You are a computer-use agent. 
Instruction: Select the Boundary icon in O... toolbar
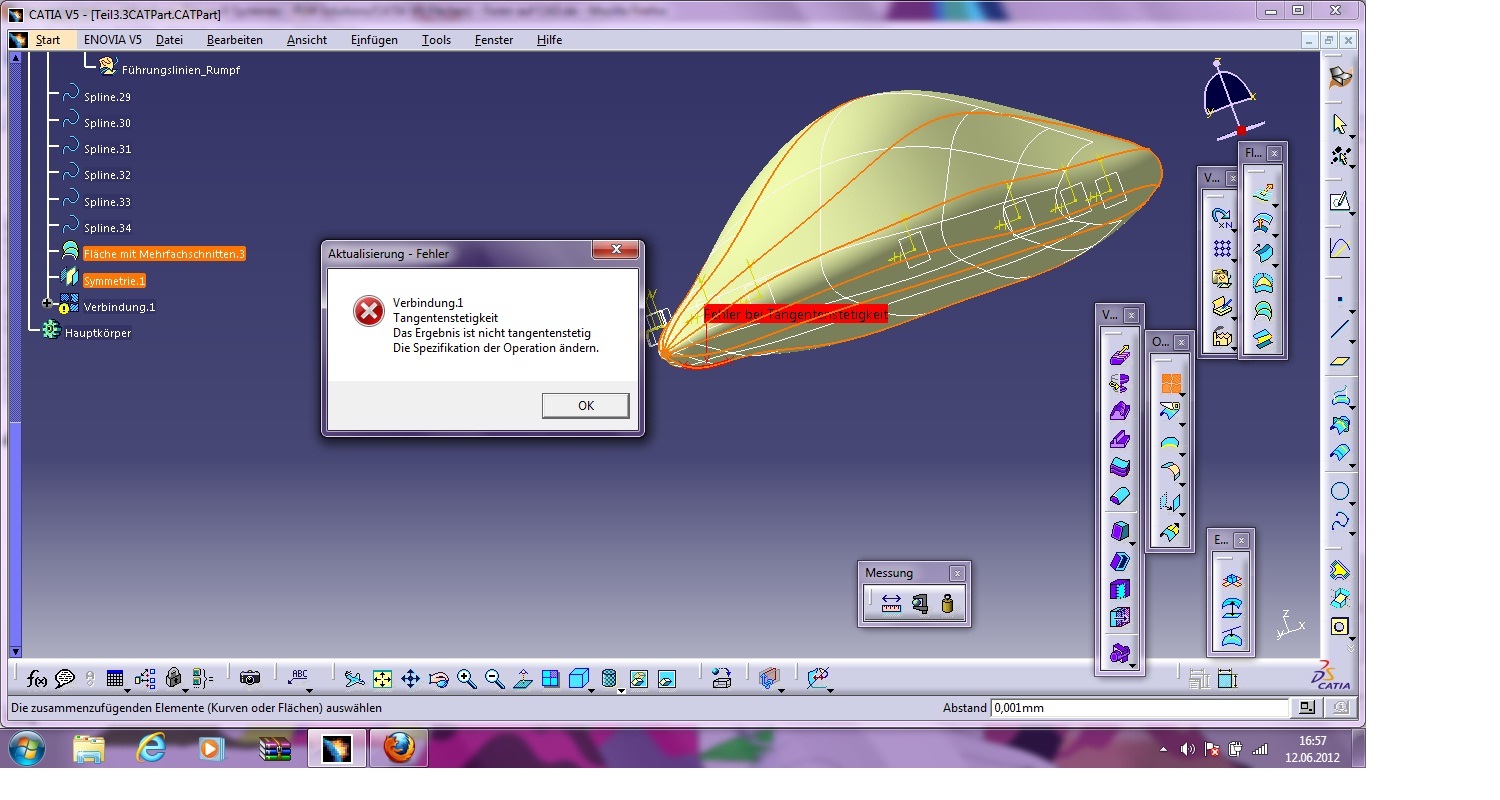[x=1169, y=441]
